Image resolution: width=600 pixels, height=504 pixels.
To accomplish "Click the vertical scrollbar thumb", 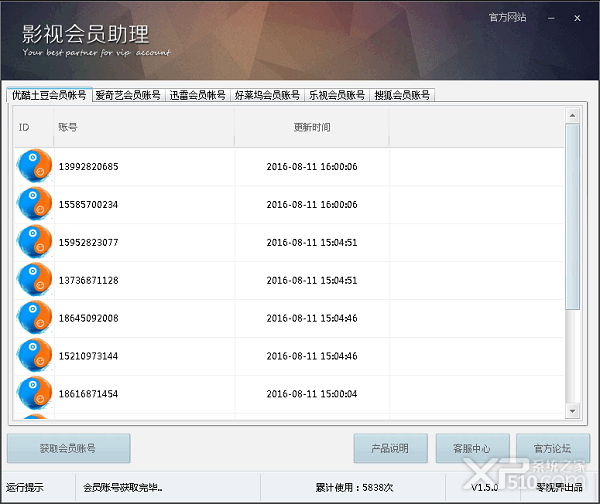I will pos(572,216).
